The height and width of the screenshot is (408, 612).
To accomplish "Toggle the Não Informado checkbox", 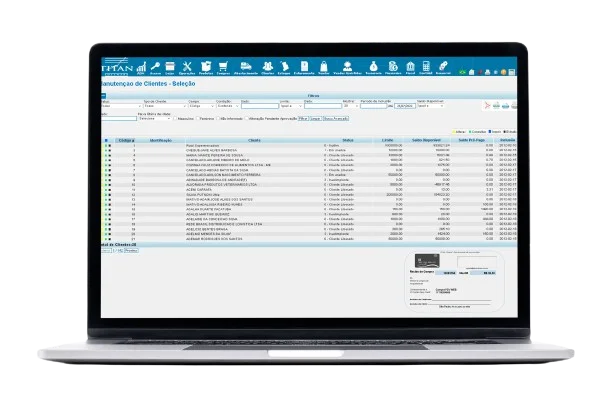I will [x=218, y=118].
